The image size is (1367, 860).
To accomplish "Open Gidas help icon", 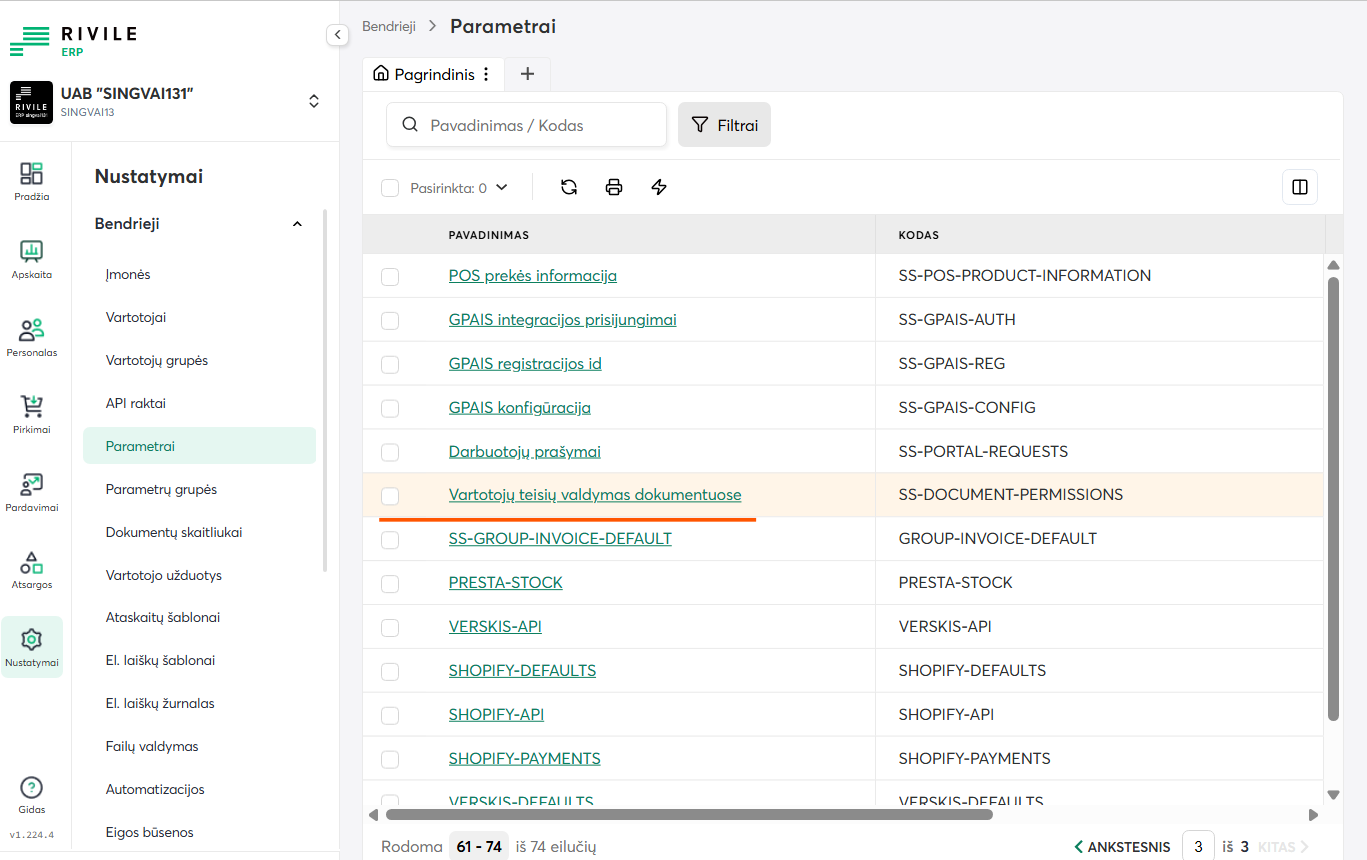I will (x=32, y=795).
